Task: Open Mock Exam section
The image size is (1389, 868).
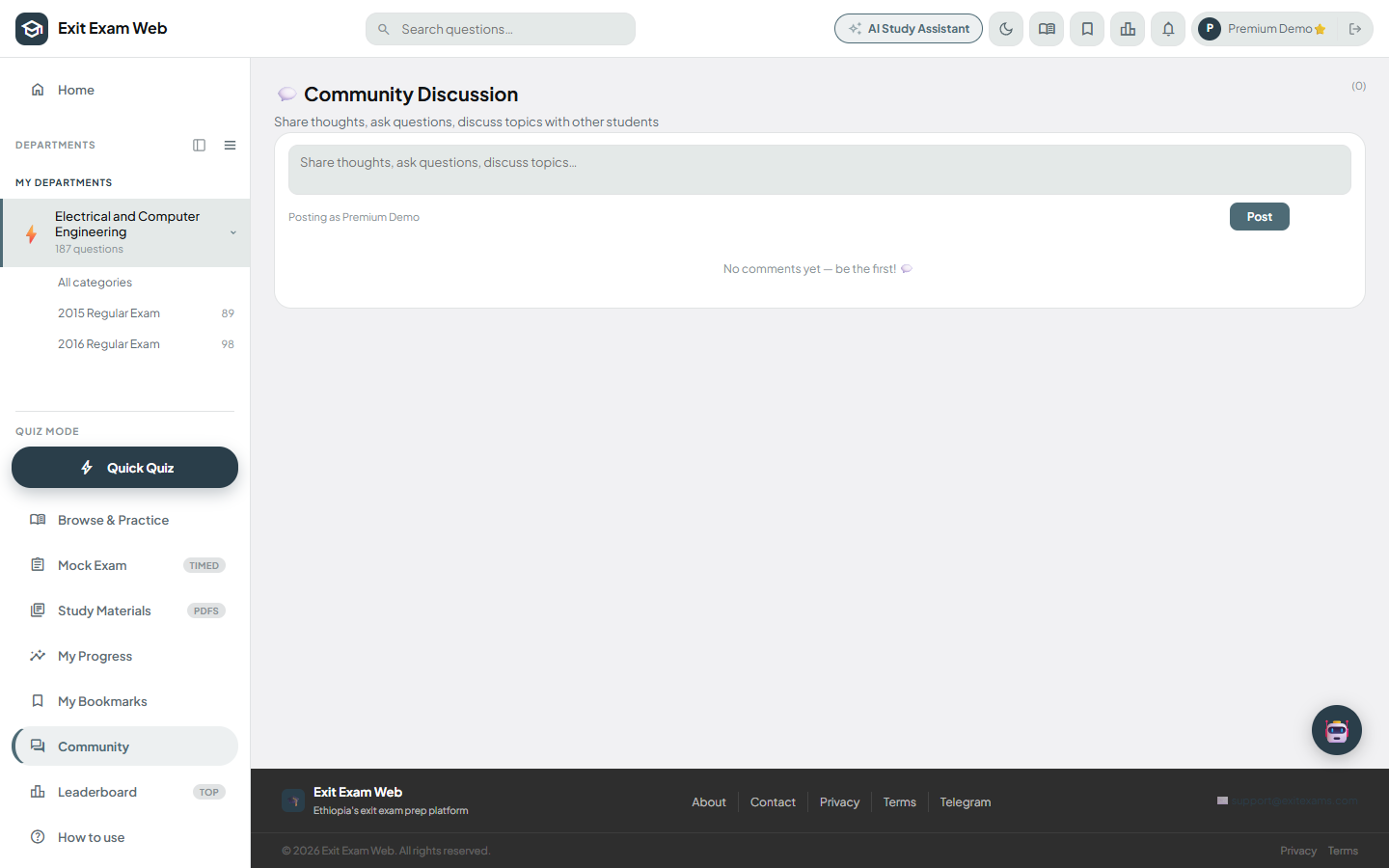Action: [125, 565]
